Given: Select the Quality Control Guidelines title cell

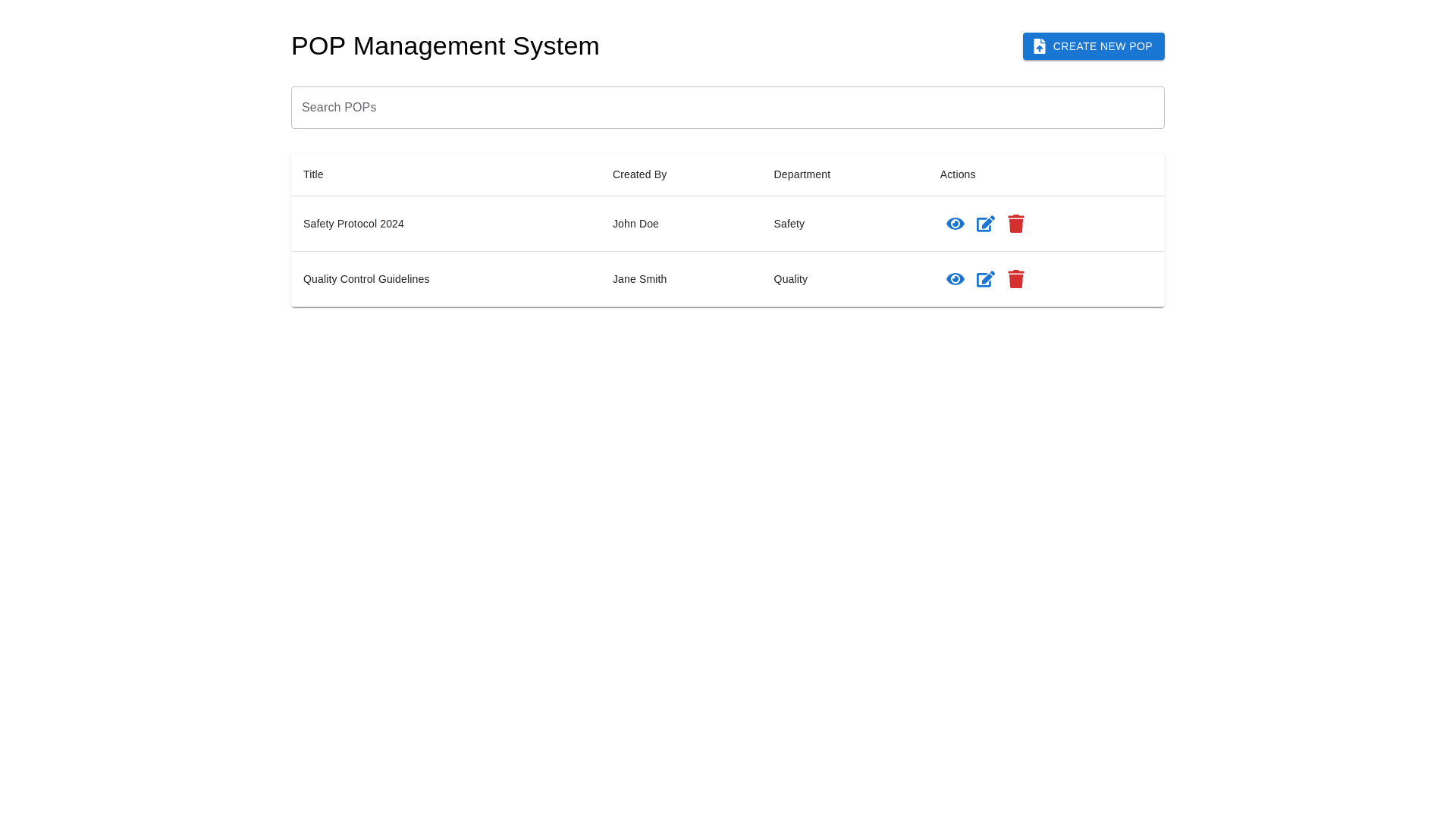Looking at the screenshot, I should (x=366, y=279).
